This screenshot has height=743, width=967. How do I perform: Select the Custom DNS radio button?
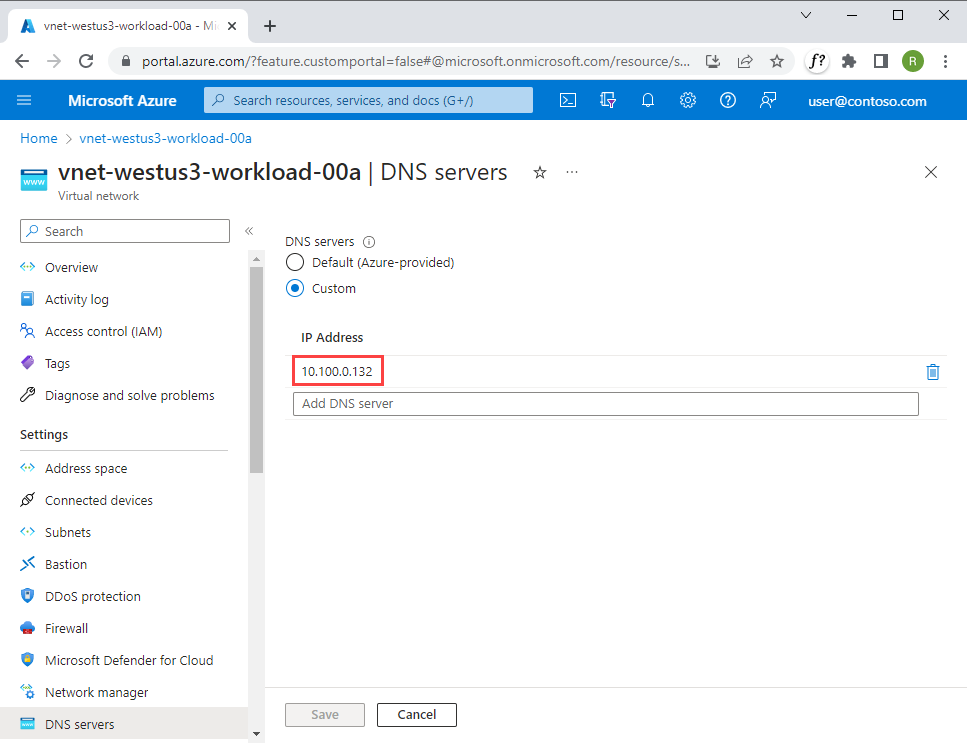295,288
